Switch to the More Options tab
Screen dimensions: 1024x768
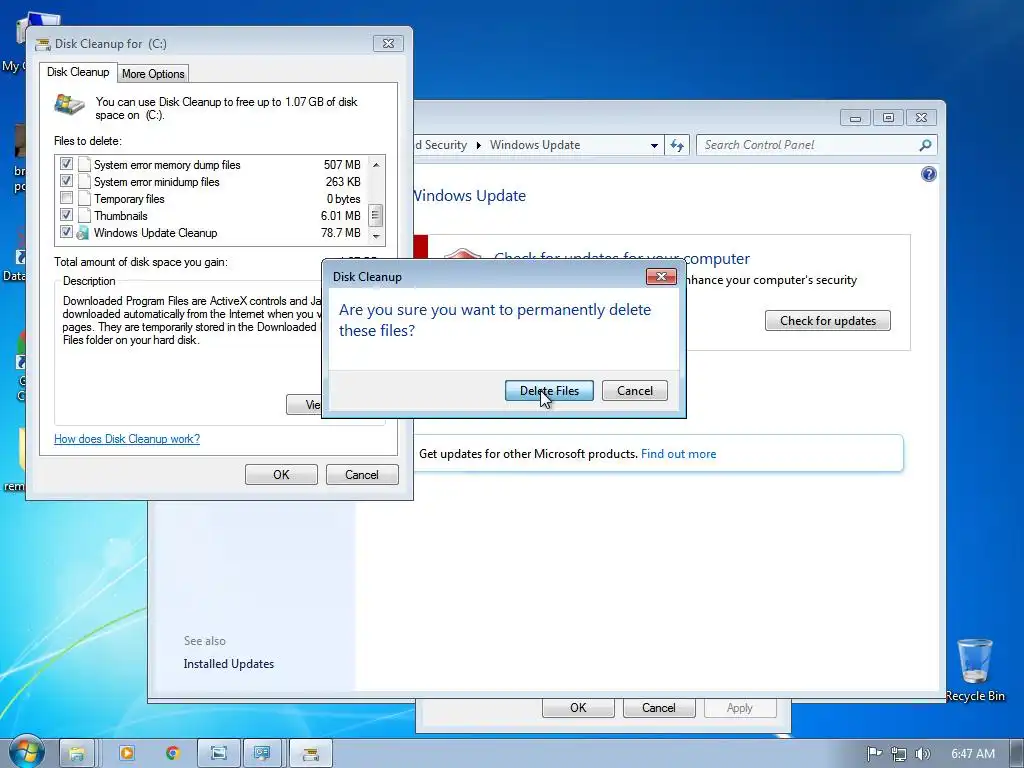(153, 74)
